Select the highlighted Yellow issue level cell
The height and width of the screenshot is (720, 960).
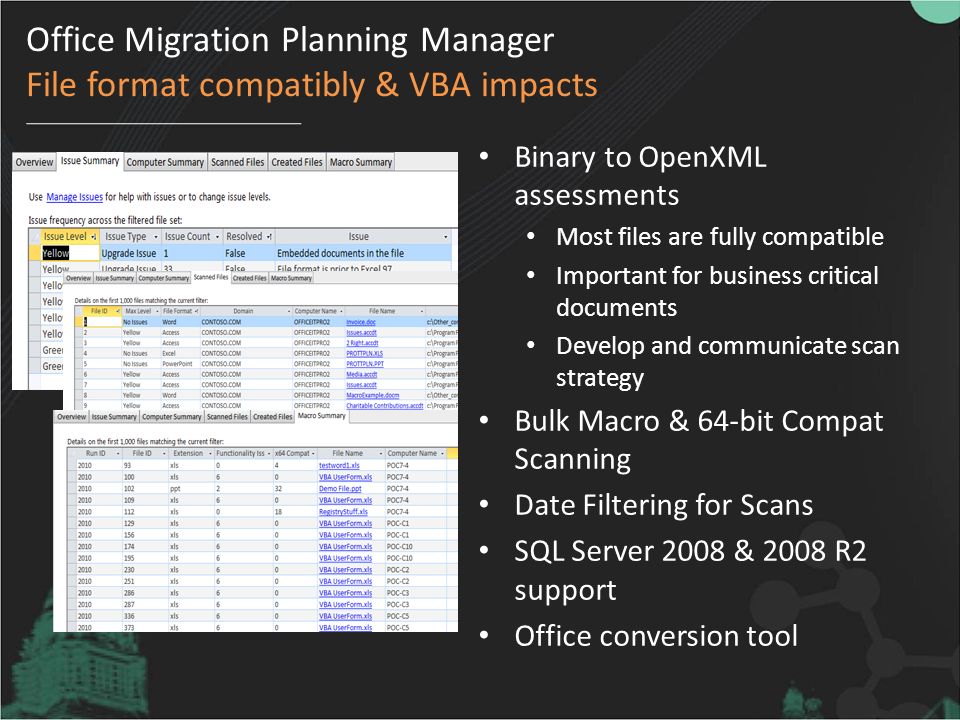(70, 253)
